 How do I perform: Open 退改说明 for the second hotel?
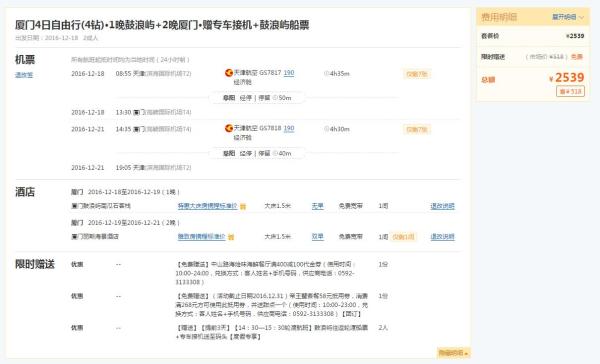click(x=442, y=237)
